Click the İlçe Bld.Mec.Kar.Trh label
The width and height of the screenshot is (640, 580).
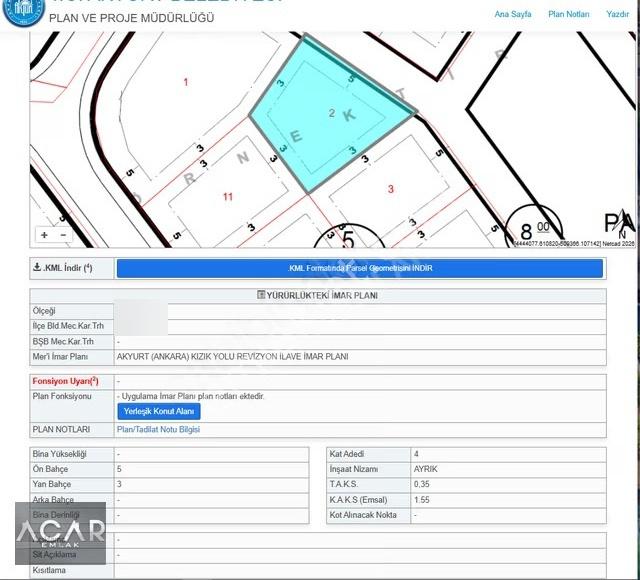click(68, 326)
